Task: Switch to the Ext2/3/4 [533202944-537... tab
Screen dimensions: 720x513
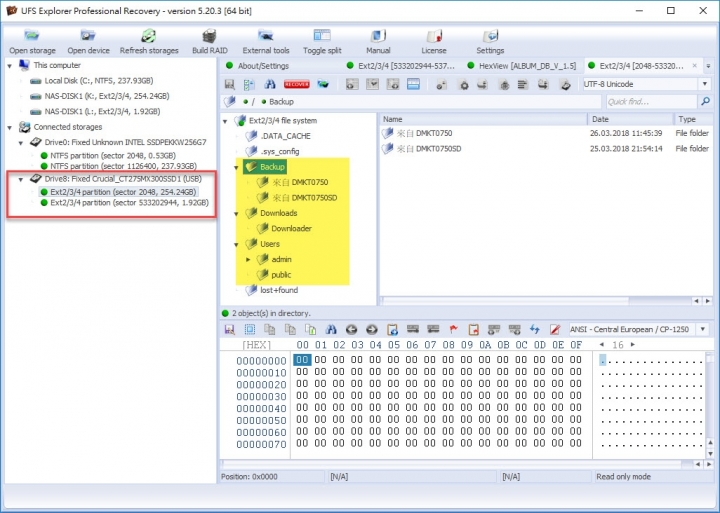Action: (x=401, y=66)
